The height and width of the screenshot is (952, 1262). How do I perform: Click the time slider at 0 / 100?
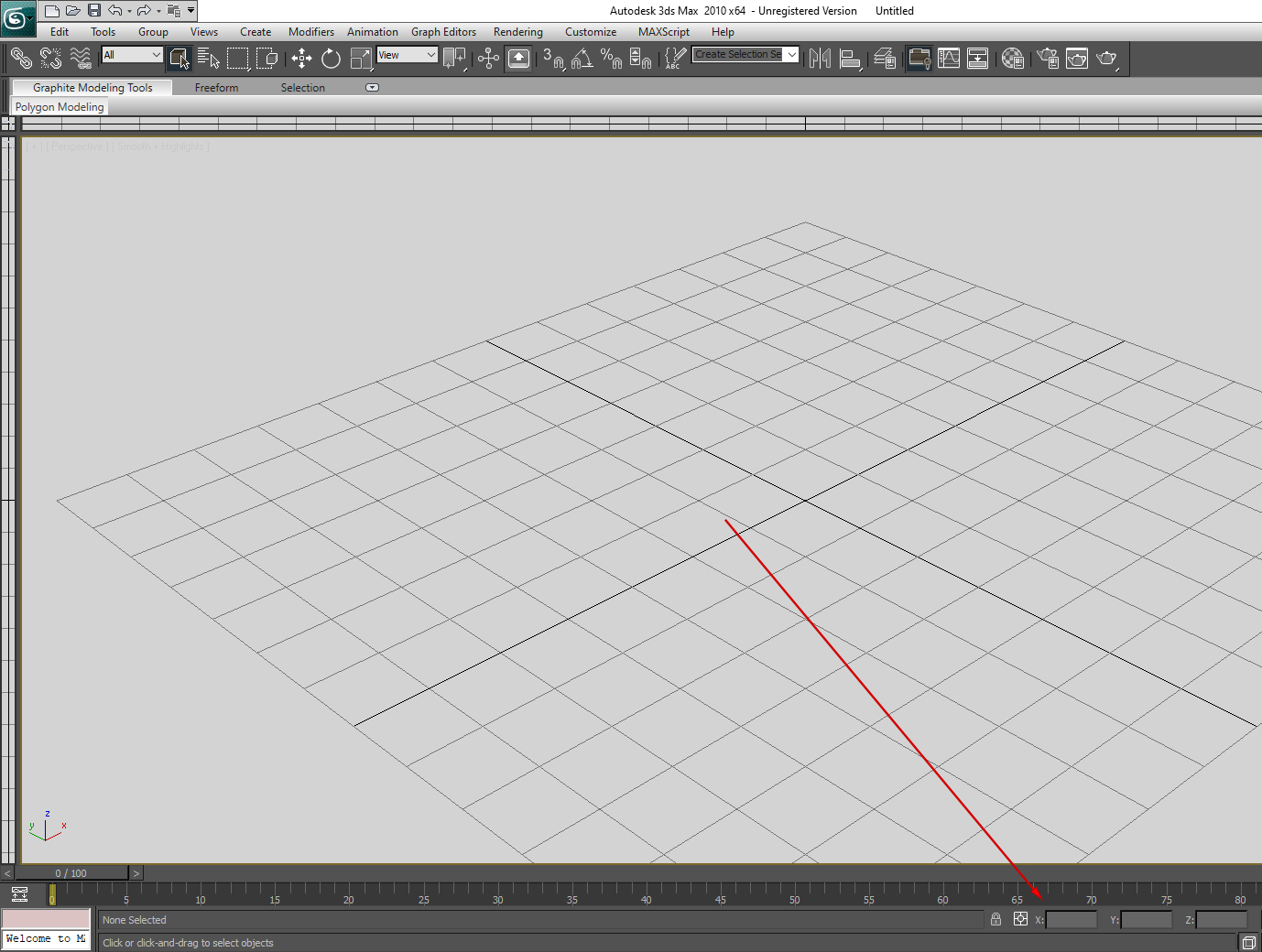(71, 873)
